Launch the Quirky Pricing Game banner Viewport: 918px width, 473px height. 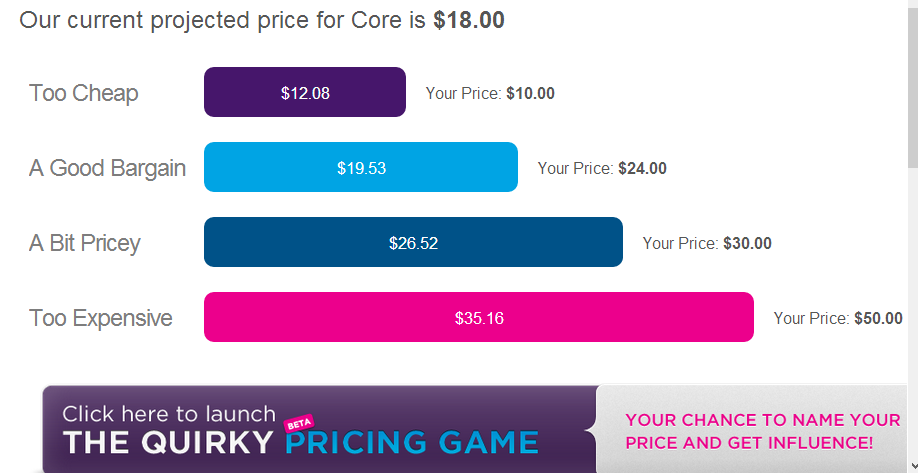coord(474,429)
